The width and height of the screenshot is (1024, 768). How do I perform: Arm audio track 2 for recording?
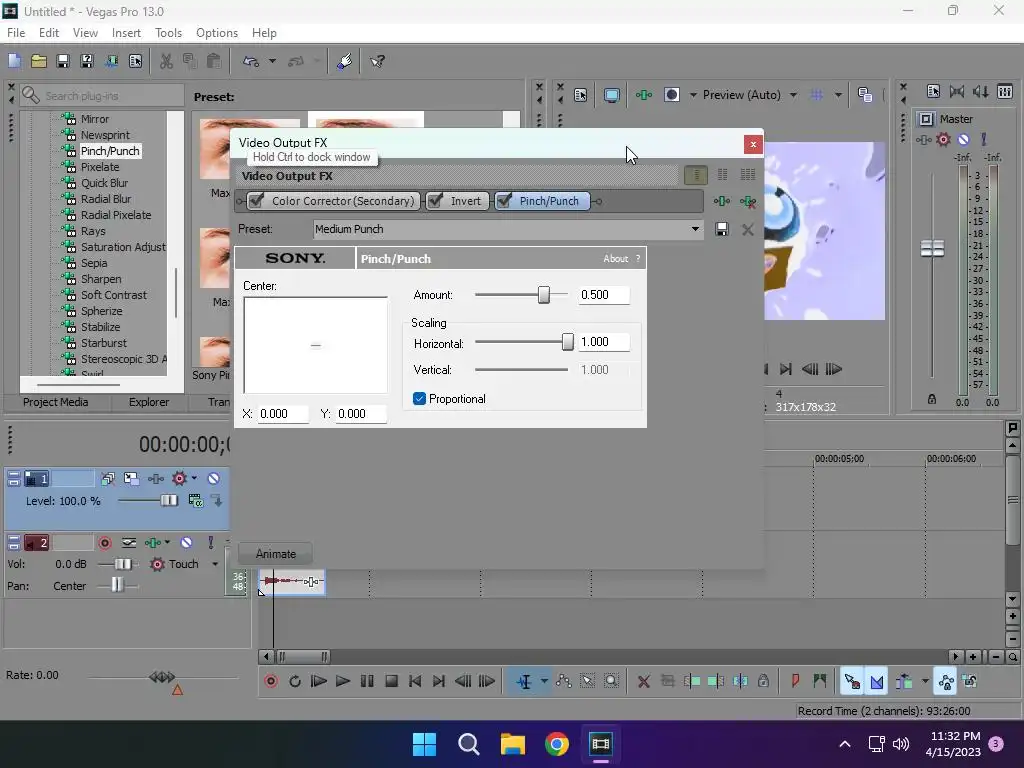click(104, 543)
